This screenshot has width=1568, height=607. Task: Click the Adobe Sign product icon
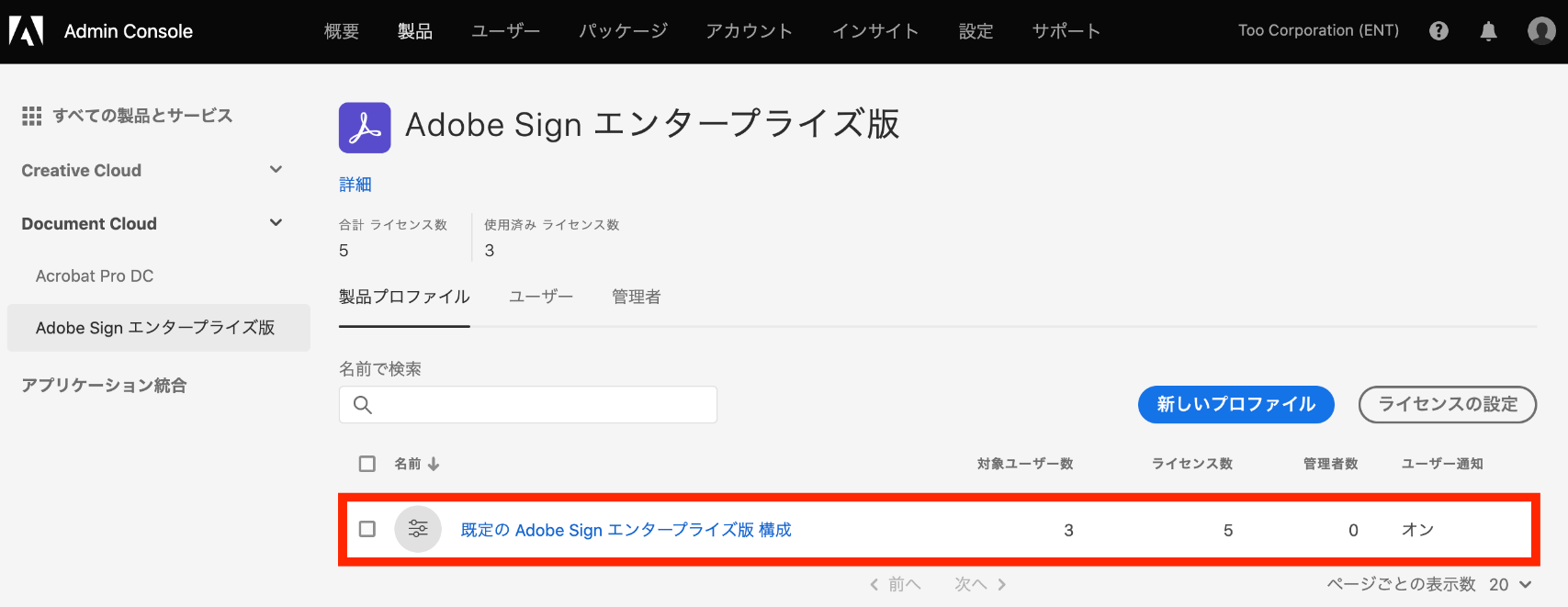(365, 128)
